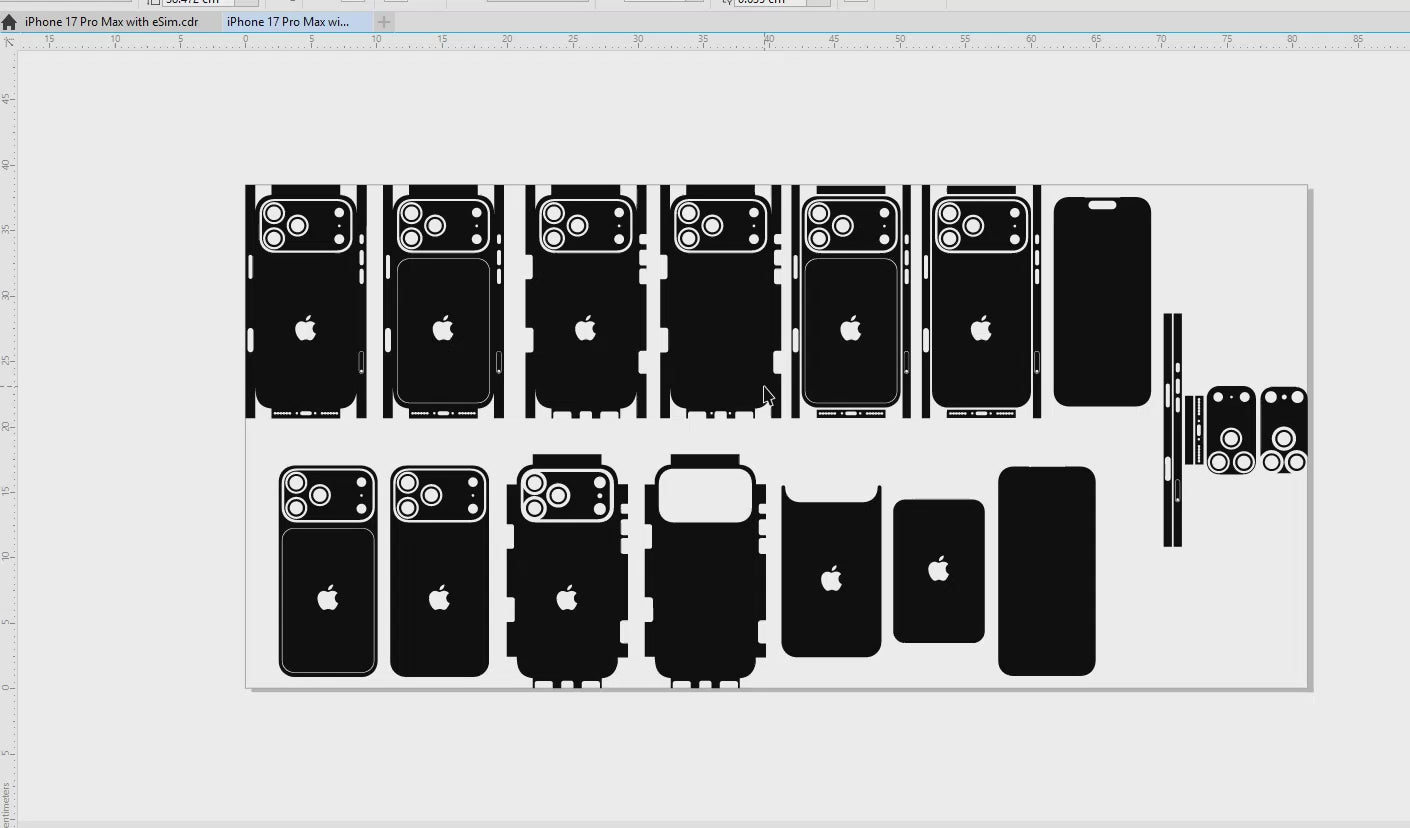Click Apple logo on first top-row skin
The width and height of the screenshot is (1410, 828).
point(306,328)
